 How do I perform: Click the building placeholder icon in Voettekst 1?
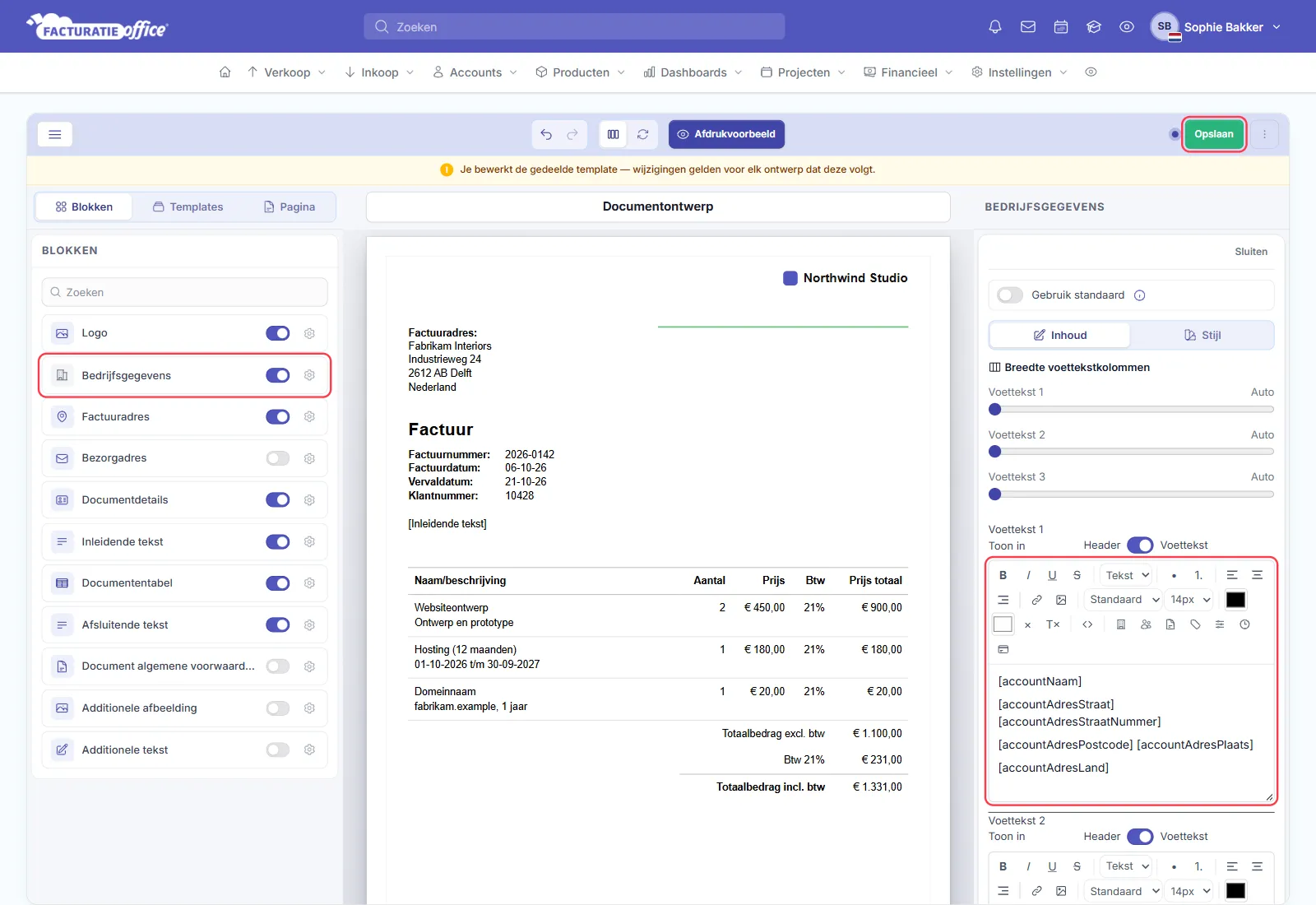point(1120,624)
